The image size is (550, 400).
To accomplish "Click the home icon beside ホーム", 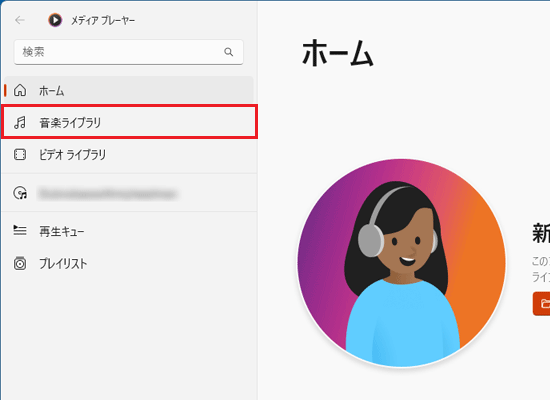I will click(x=20, y=91).
